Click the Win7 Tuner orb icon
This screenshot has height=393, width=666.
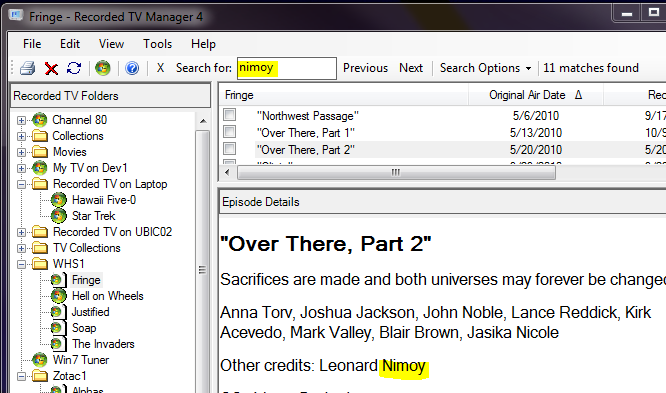click(40, 360)
